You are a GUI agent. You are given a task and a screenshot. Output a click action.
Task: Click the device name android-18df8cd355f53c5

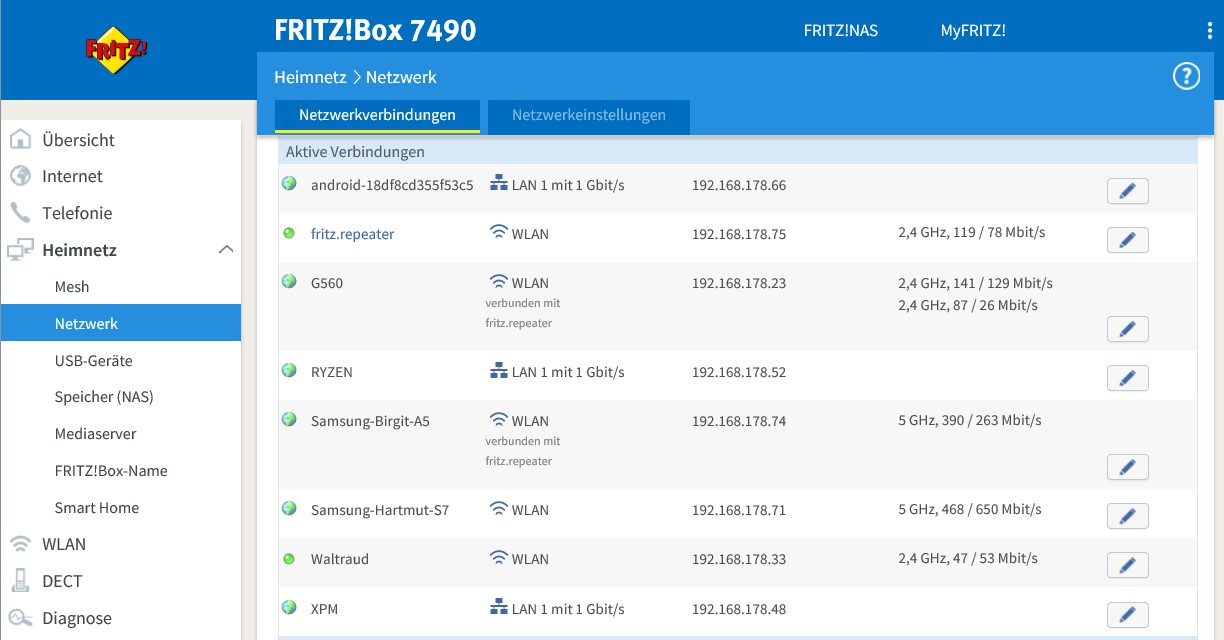pyautogui.click(x=392, y=185)
